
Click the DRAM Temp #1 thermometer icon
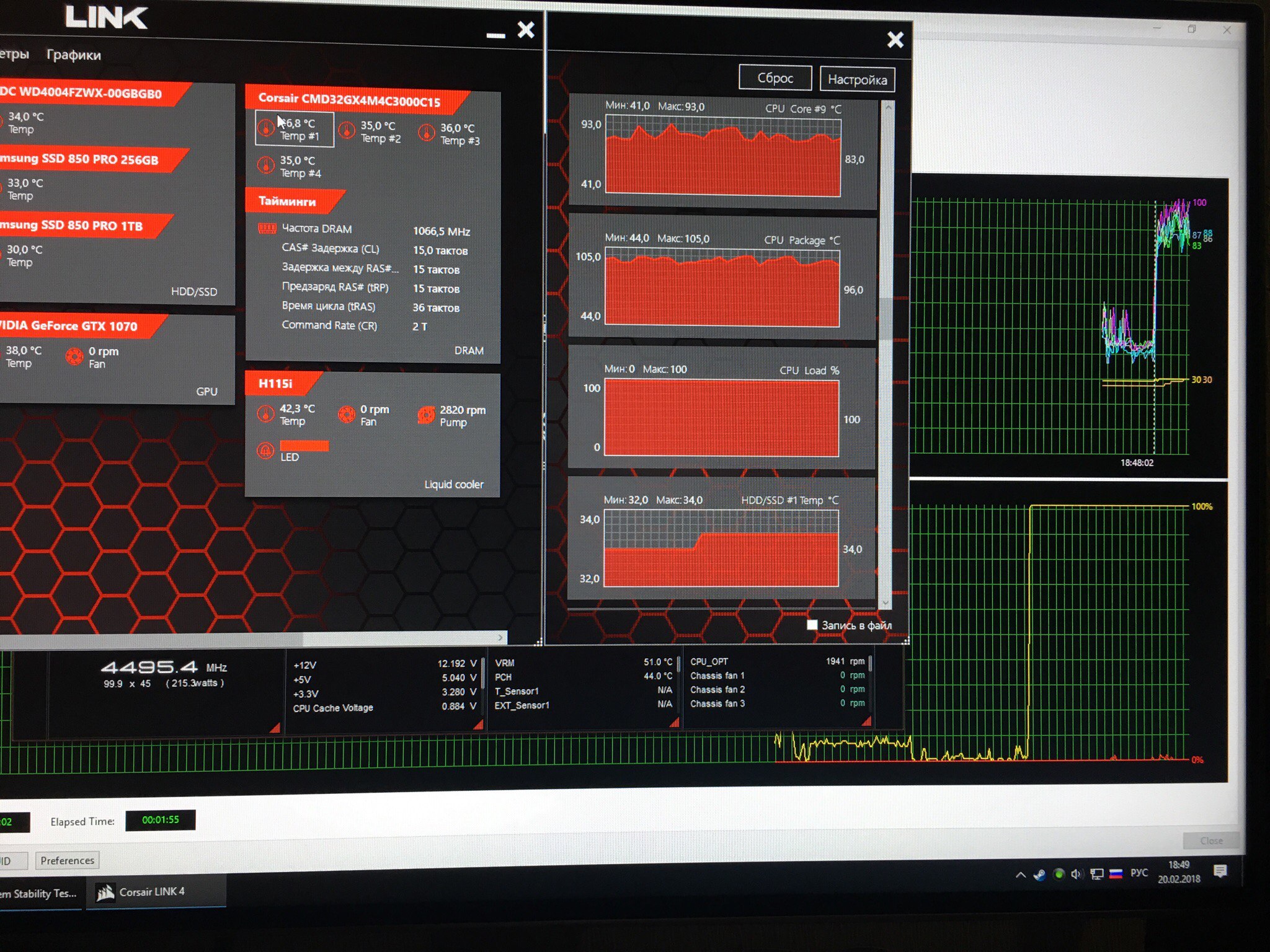pos(266,128)
